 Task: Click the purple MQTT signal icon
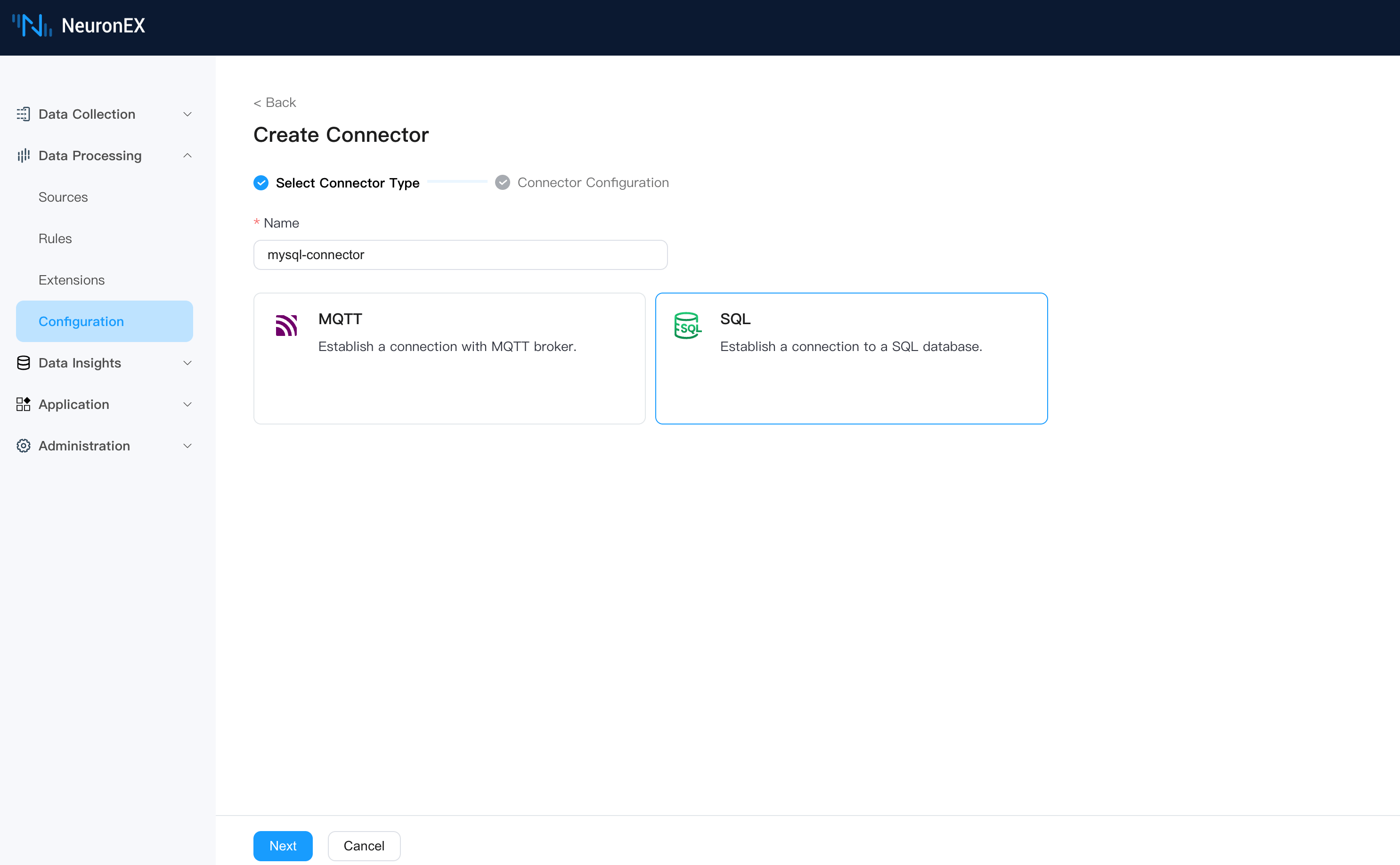pyautogui.click(x=286, y=326)
